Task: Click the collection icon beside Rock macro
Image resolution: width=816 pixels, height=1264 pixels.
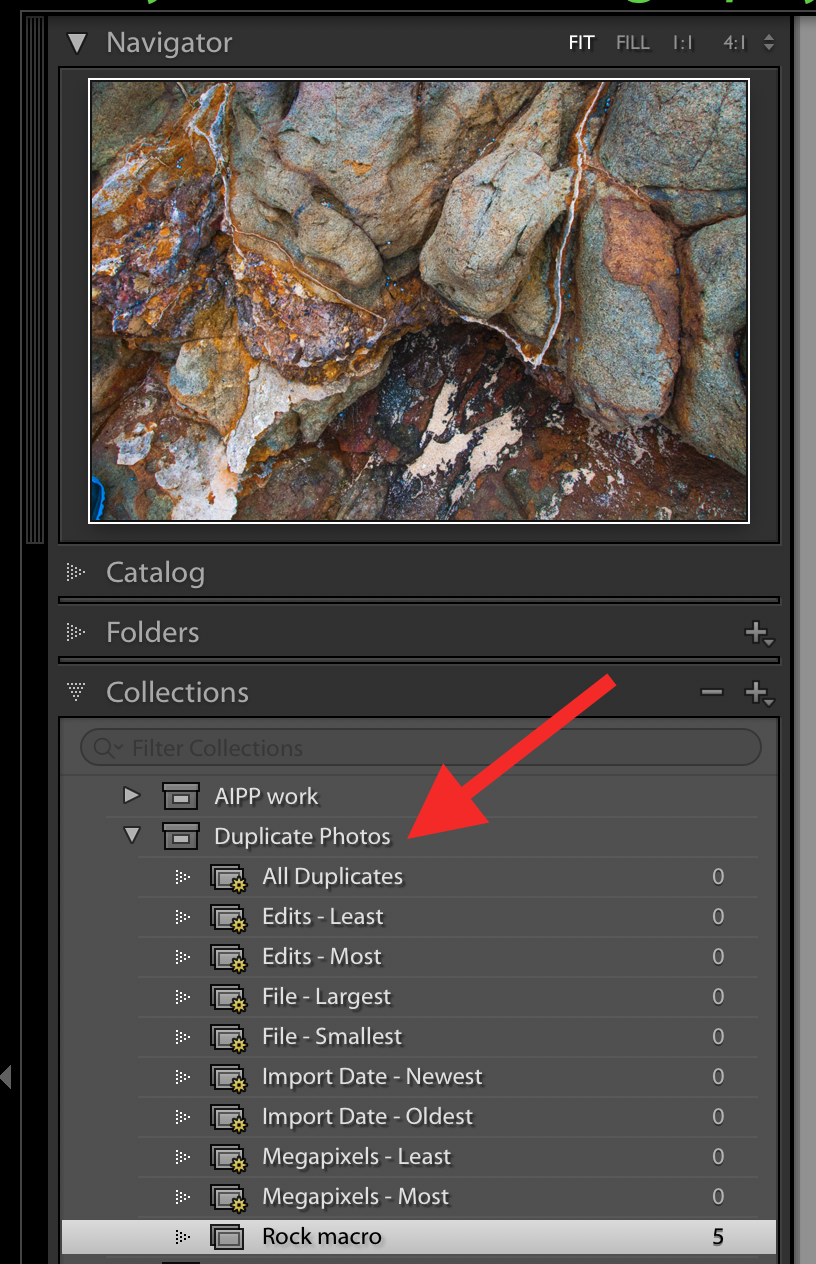Action: pyautogui.click(x=228, y=1236)
